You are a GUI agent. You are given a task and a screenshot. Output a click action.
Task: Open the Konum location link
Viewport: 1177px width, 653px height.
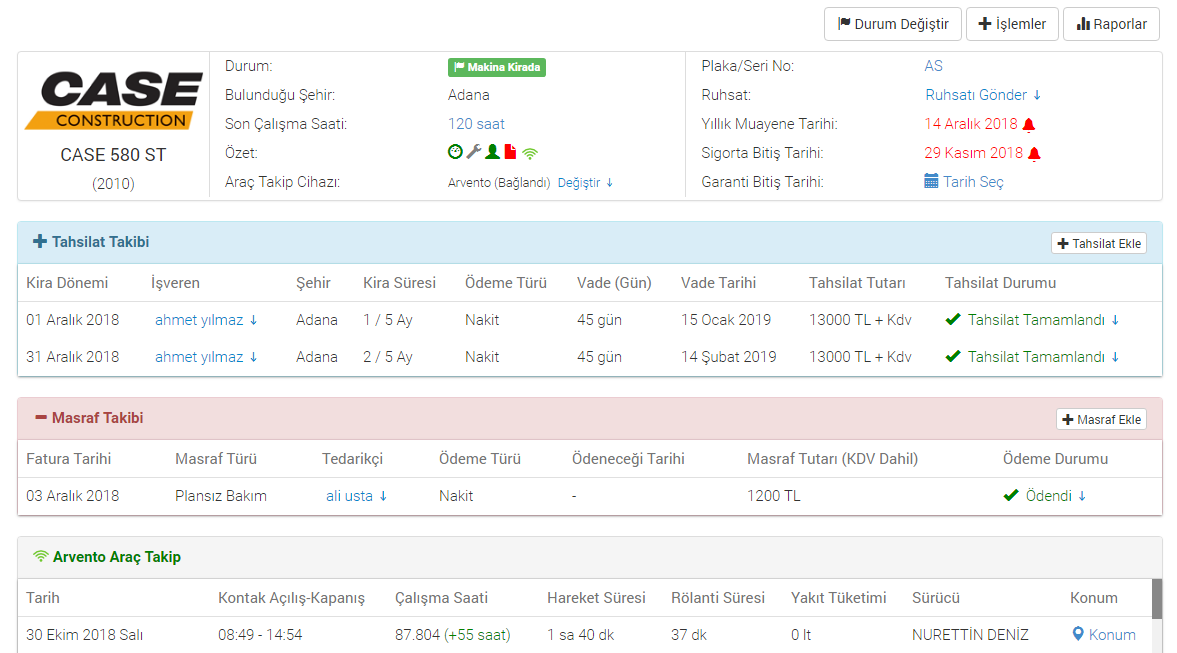pos(1112,634)
